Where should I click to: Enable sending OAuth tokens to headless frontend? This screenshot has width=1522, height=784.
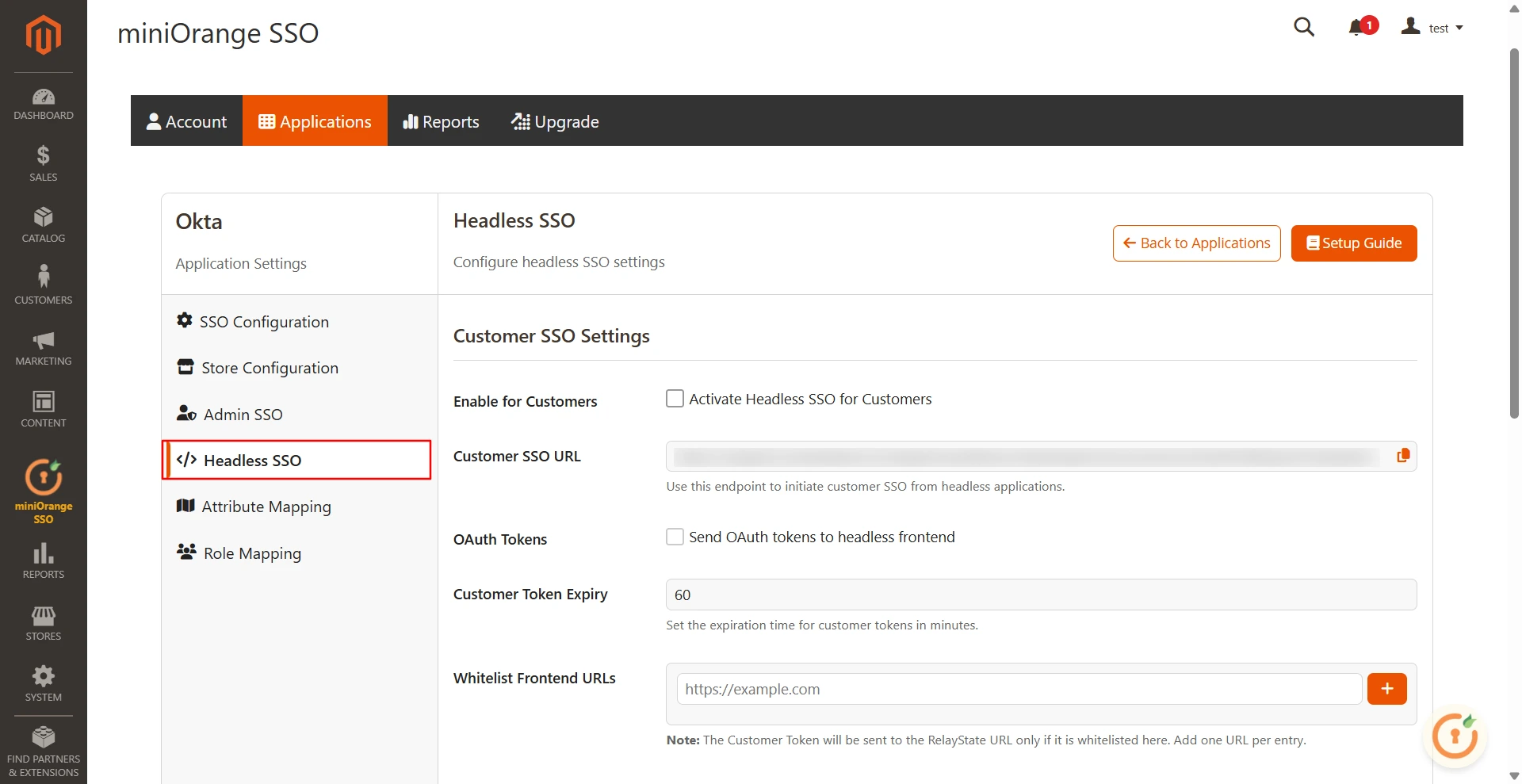pyautogui.click(x=675, y=537)
